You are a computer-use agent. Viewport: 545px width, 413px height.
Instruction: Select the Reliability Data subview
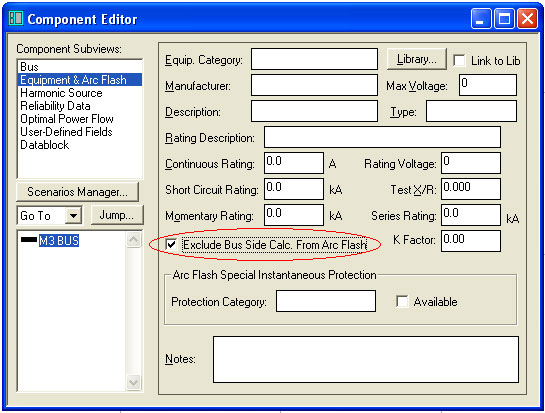(55, 106)
